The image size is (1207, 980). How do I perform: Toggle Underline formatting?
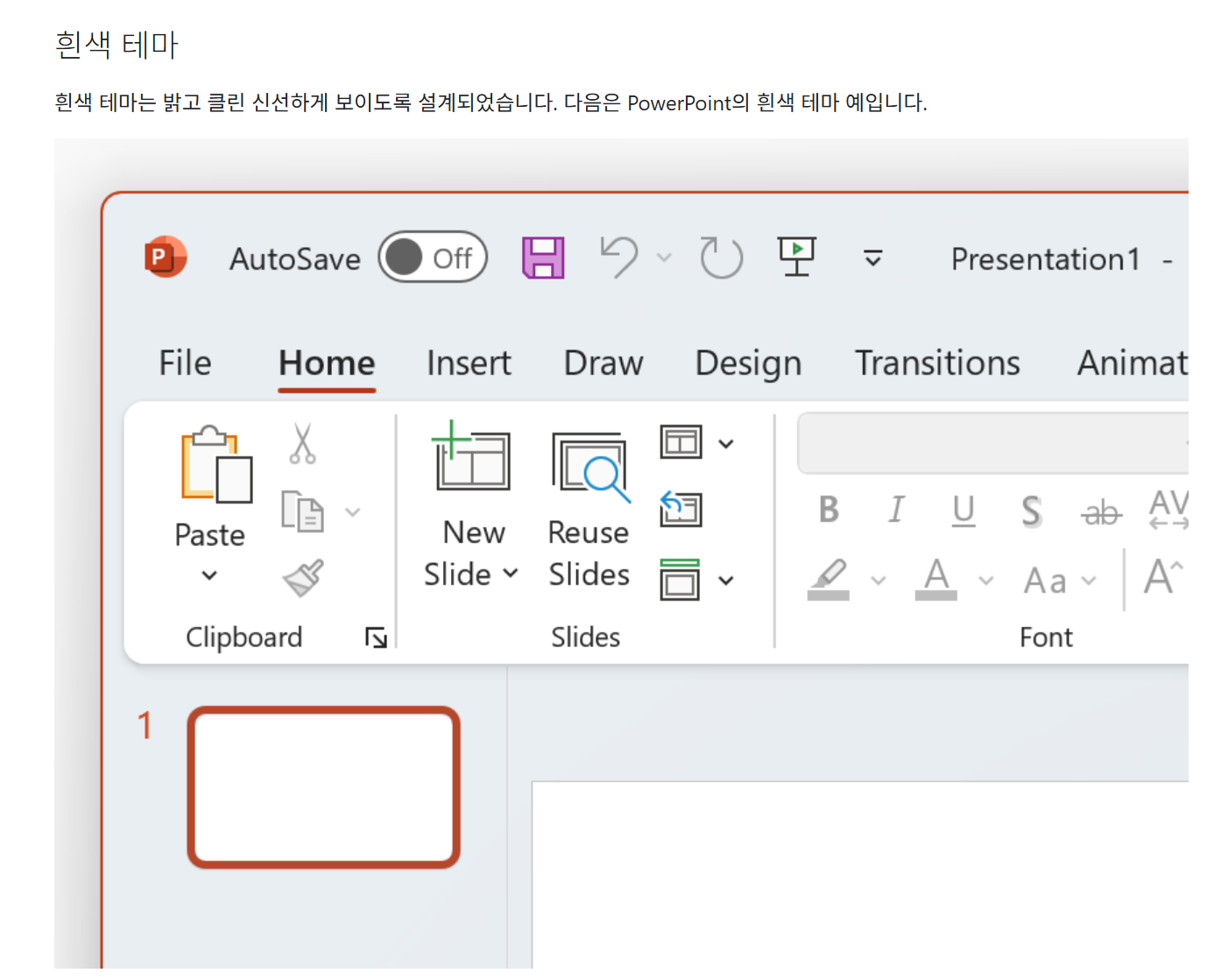point(963,511)
